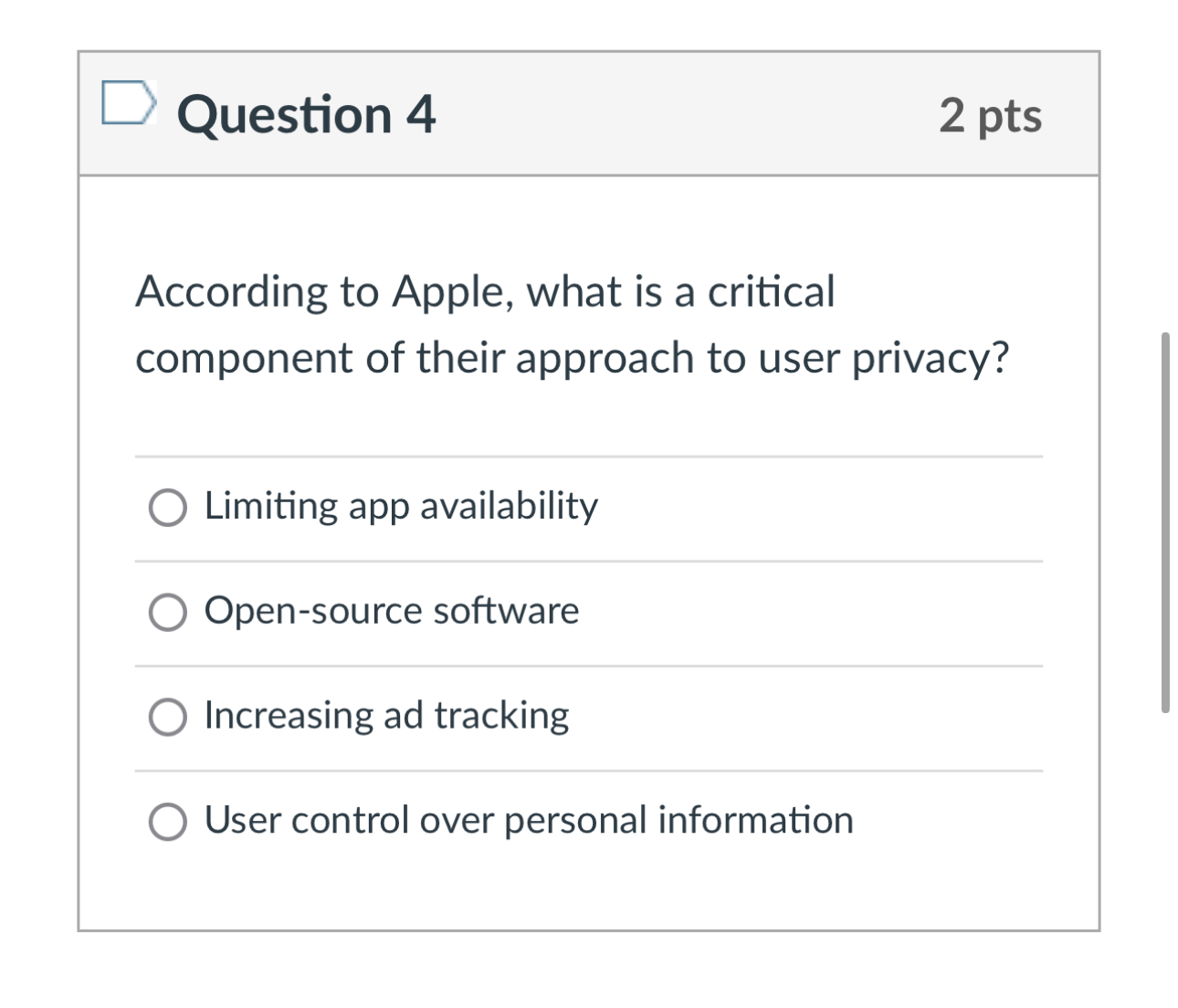Choose the 'Open-source software' answer option
The image size is (1178, 1008).
pyautogui.click(x=167, y=612)
